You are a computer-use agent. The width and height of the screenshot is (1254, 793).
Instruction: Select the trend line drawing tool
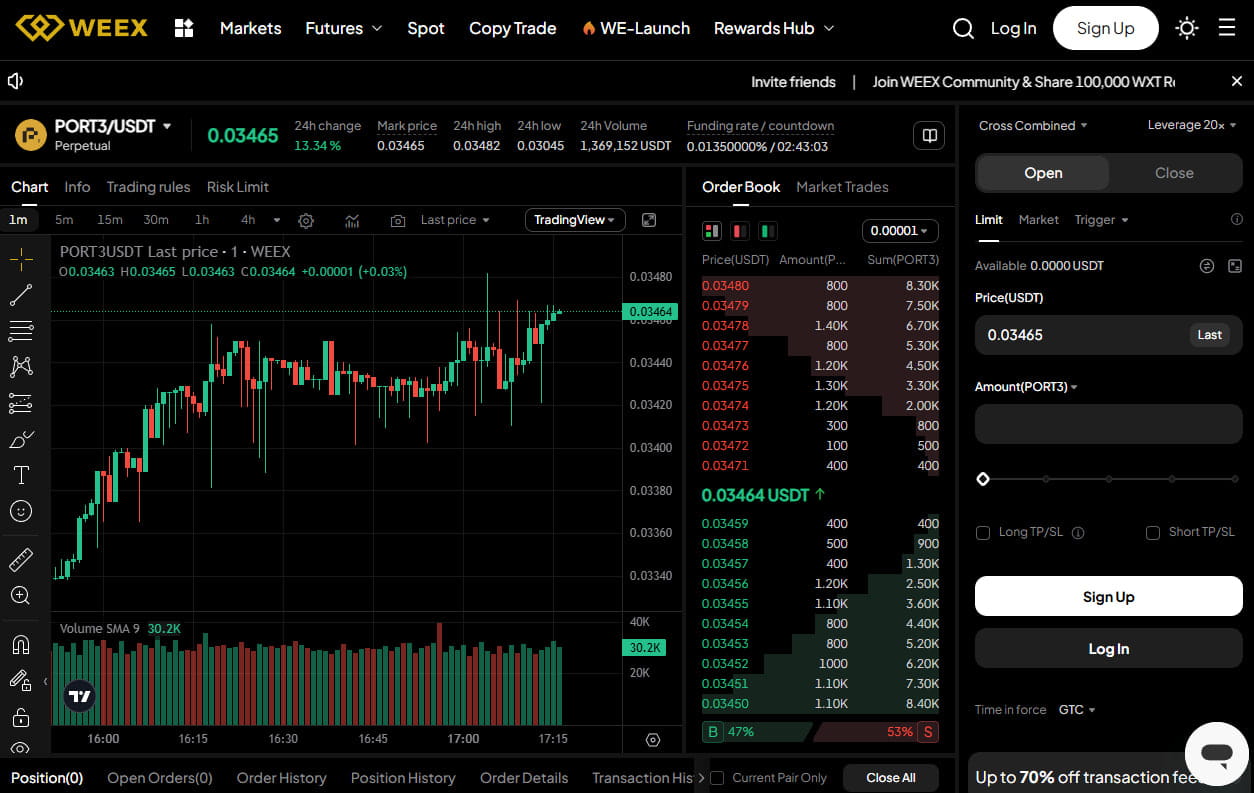coord(21,295)
